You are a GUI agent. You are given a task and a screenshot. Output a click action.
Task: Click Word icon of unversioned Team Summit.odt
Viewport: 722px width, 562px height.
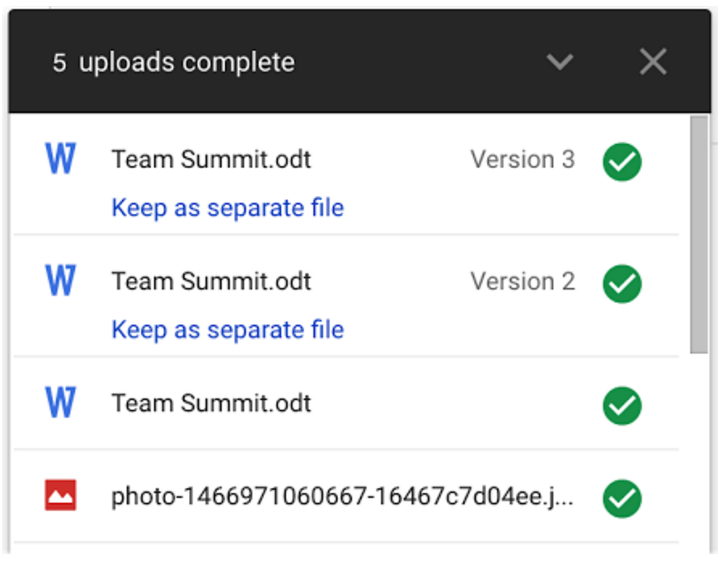tap(60, 402)
